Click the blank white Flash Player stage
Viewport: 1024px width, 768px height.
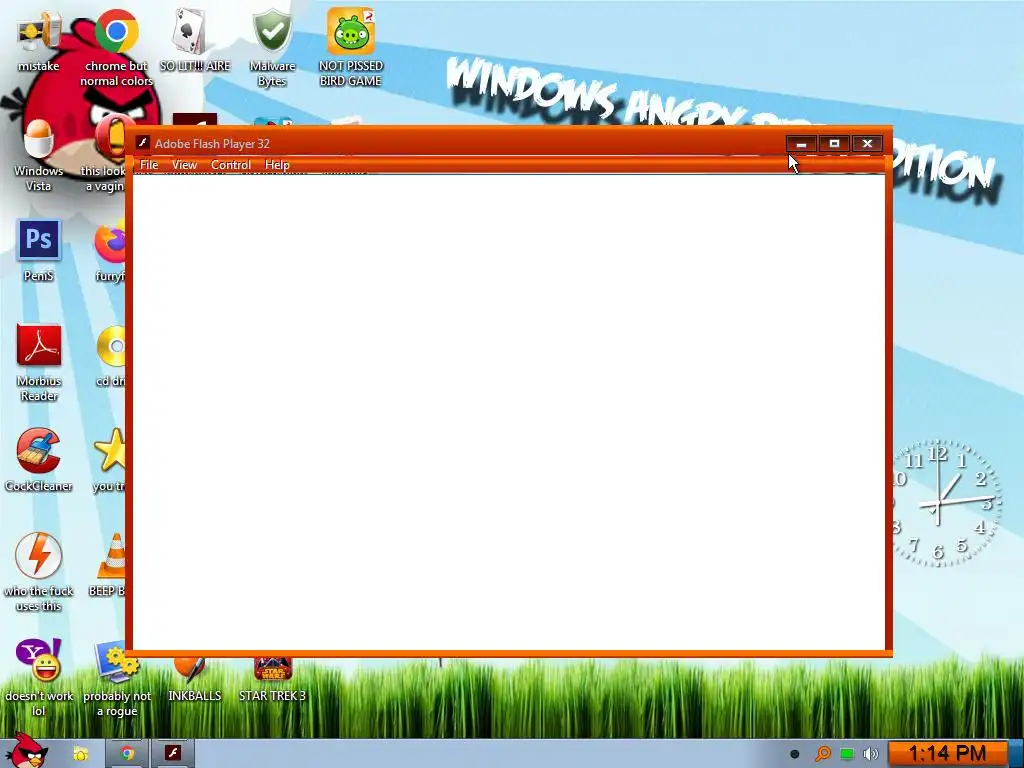coord(509,411)
